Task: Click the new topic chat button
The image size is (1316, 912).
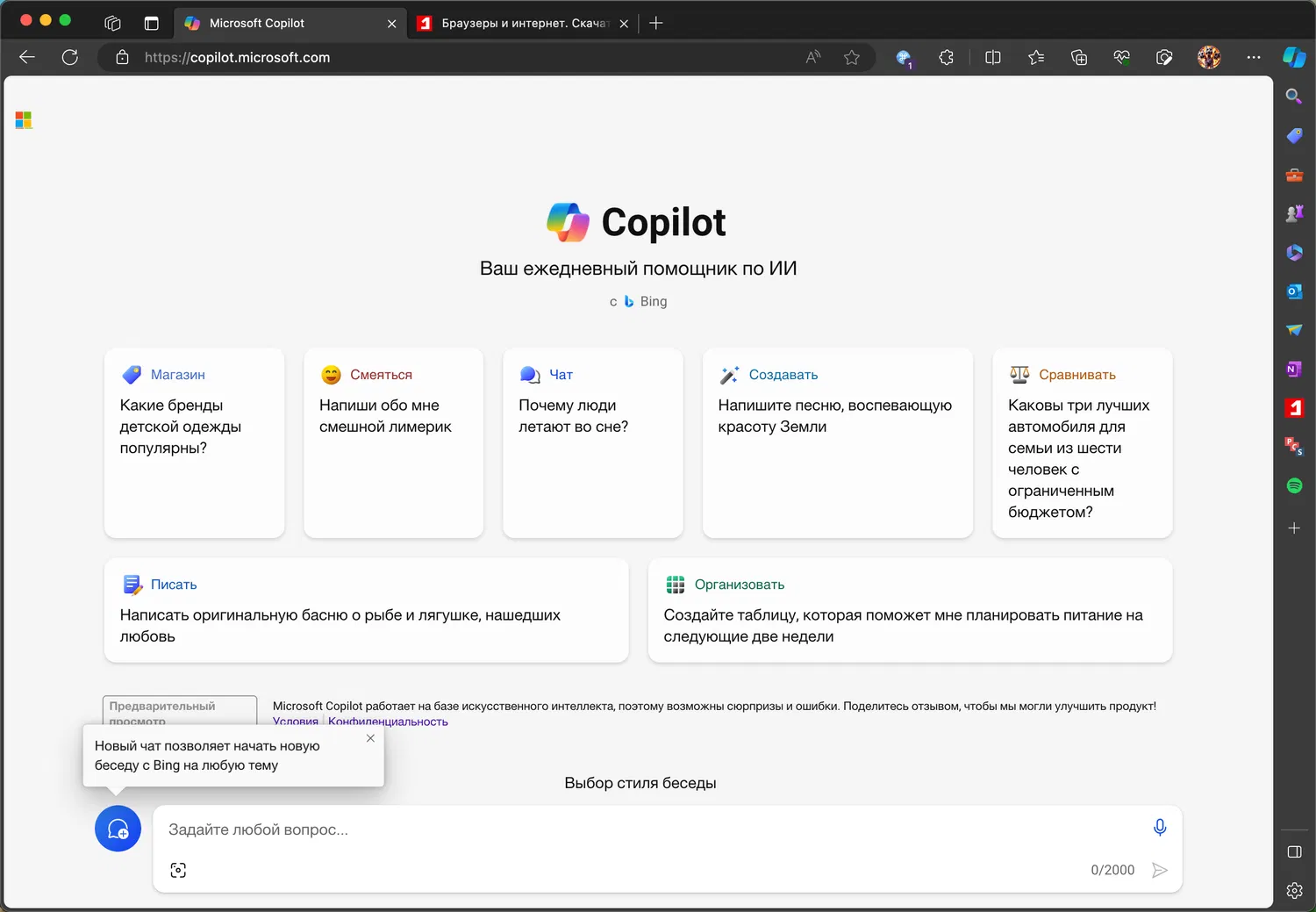Action: click(118, 829)
